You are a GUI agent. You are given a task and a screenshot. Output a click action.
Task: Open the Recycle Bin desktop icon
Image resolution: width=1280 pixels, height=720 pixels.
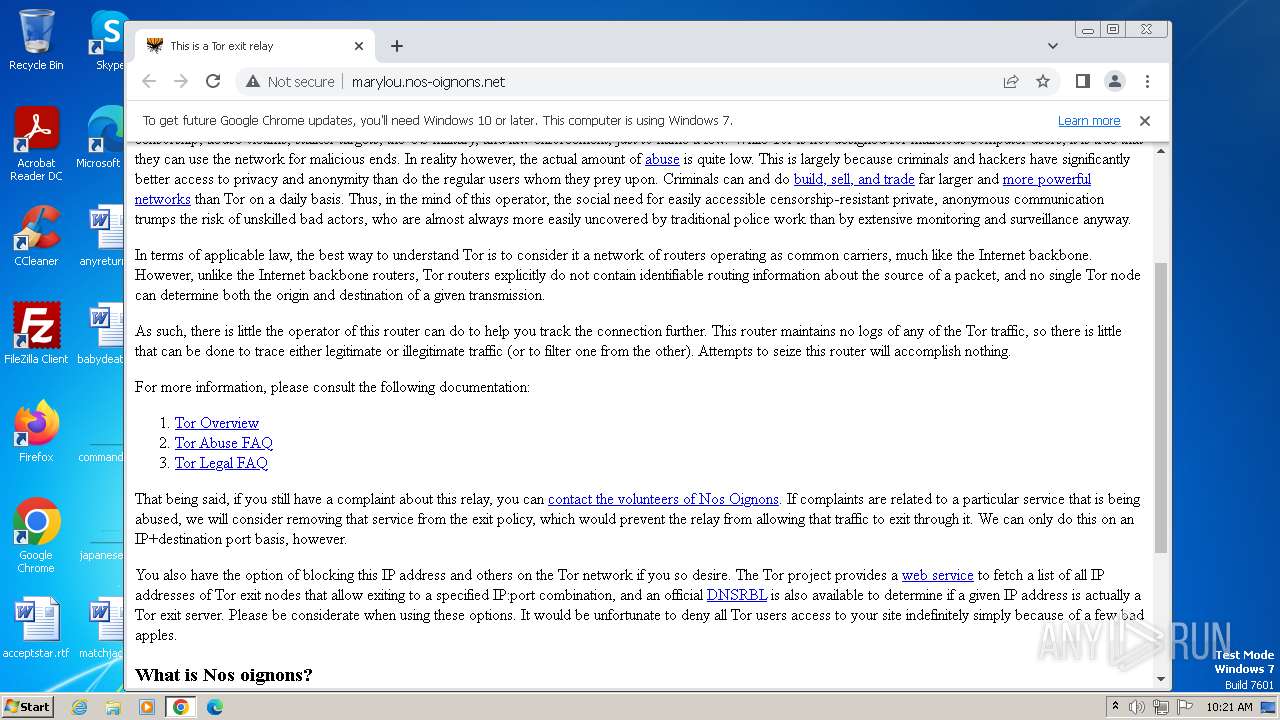coord(36,40)
